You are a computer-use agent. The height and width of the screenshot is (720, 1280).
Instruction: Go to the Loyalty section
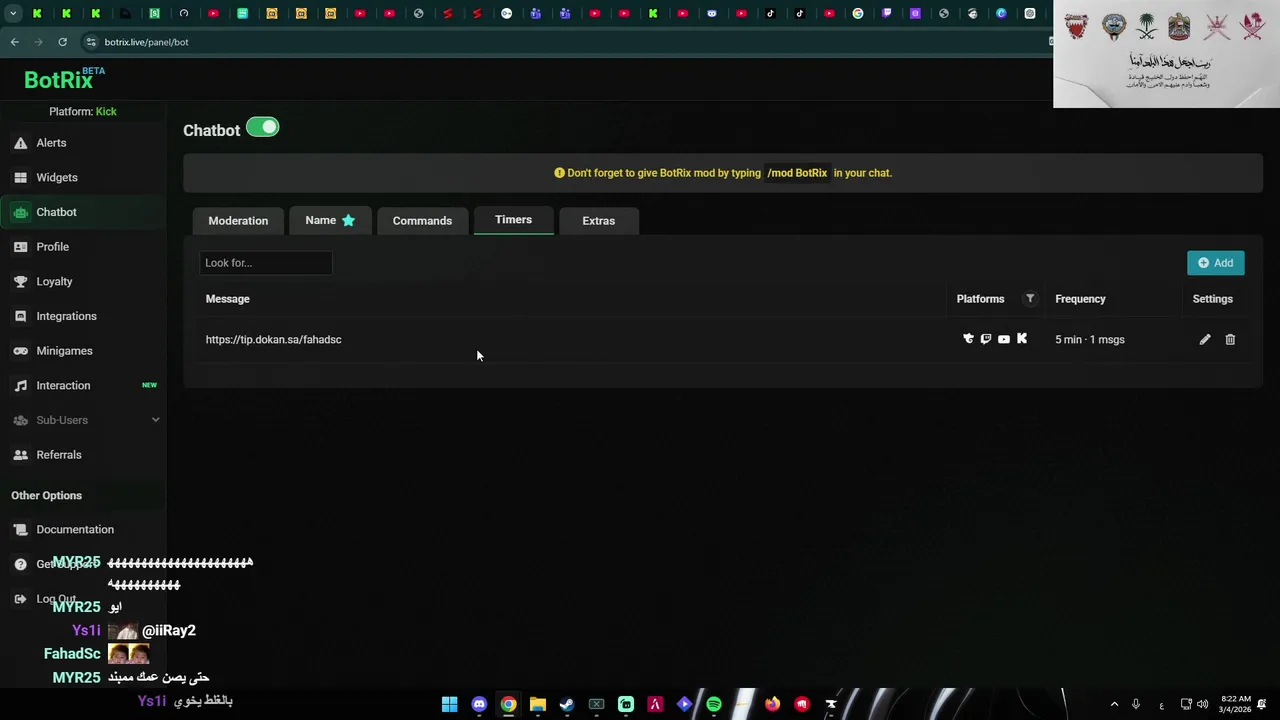tap(54, 282)
